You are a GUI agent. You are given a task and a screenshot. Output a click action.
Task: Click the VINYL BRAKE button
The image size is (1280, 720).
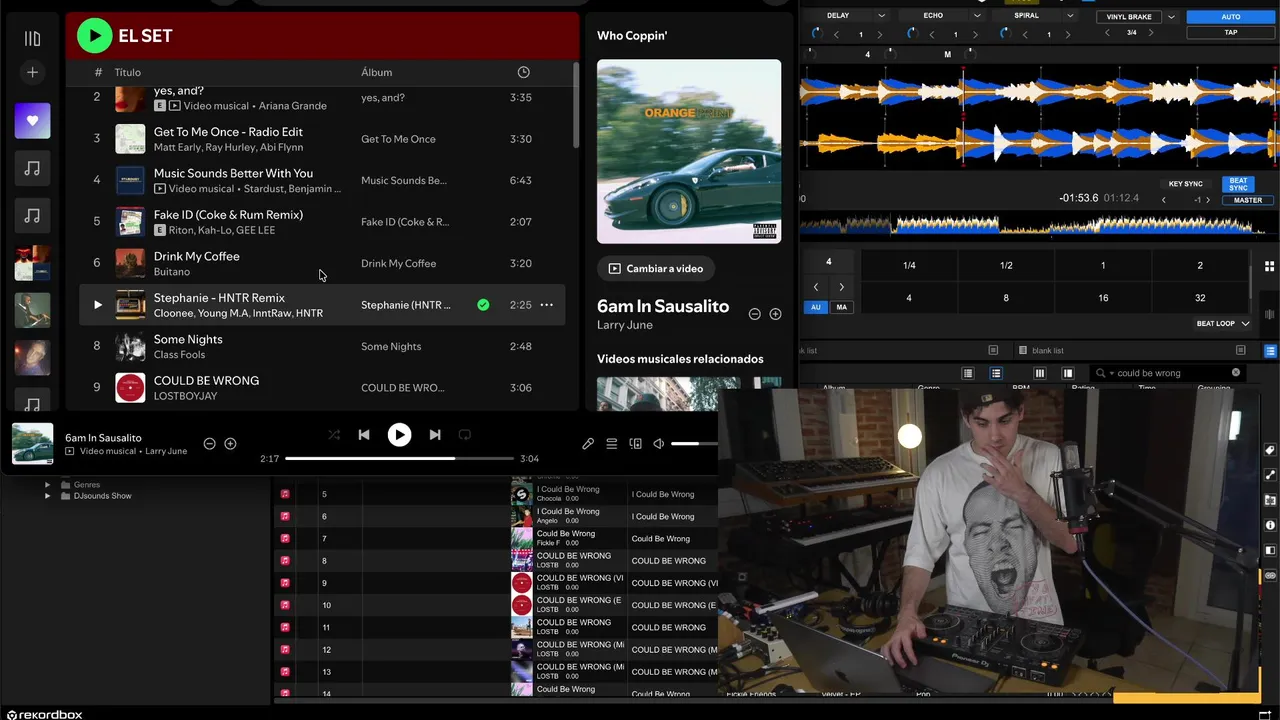(1129, 17)
